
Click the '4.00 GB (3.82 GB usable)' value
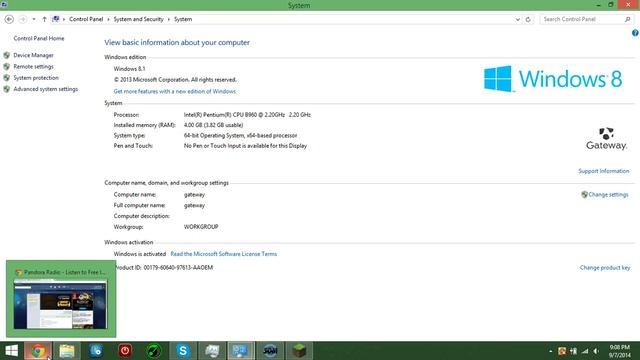(213, 125)
